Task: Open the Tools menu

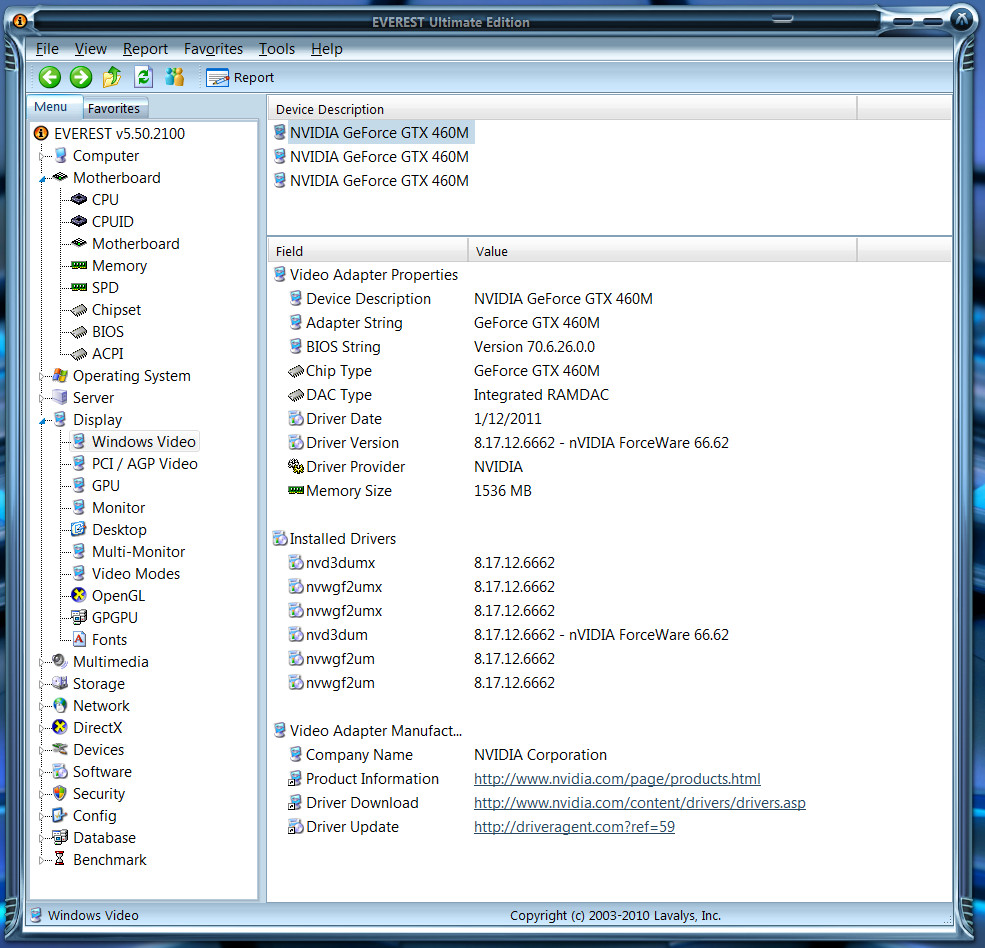Action: [276, 49]
